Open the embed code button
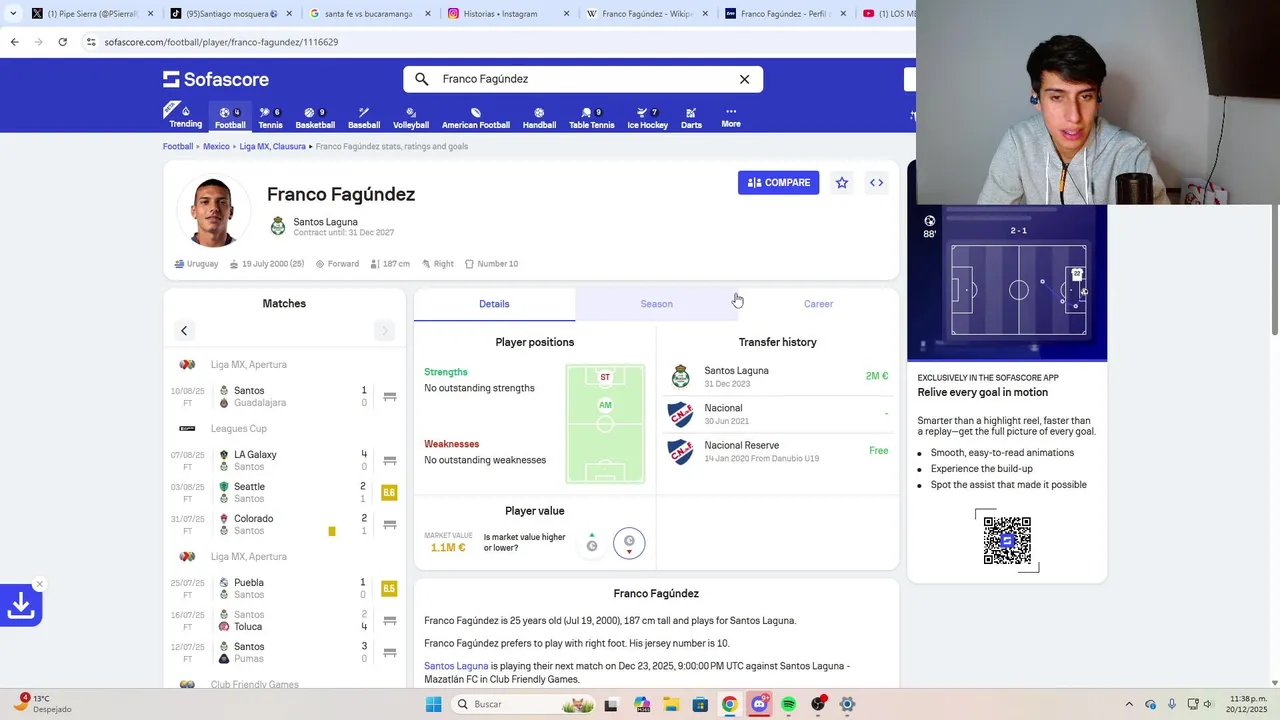The height and width of the screenshot is (720, 1280). point(877,183)
